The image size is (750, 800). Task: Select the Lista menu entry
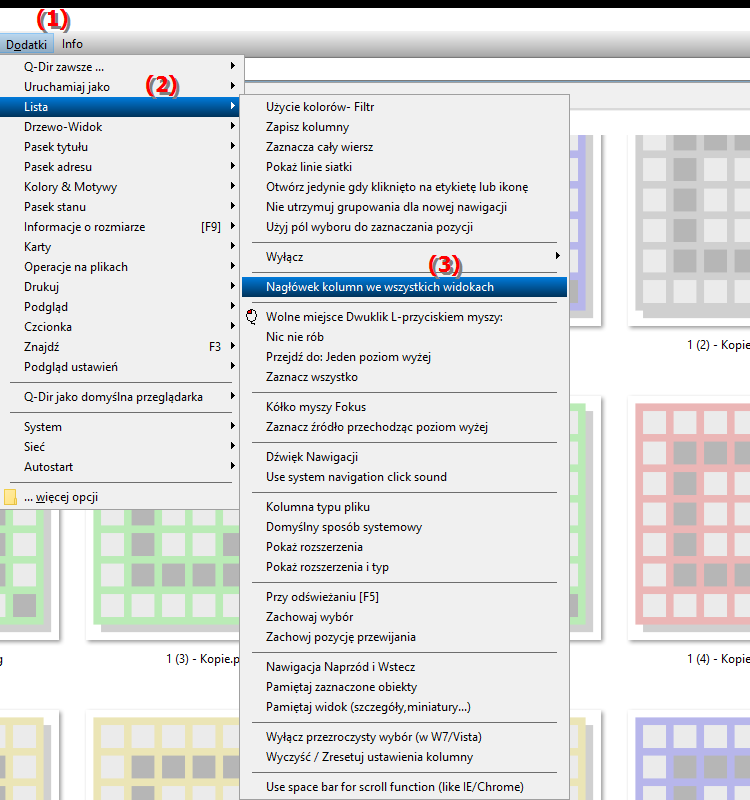coord(121,107)
